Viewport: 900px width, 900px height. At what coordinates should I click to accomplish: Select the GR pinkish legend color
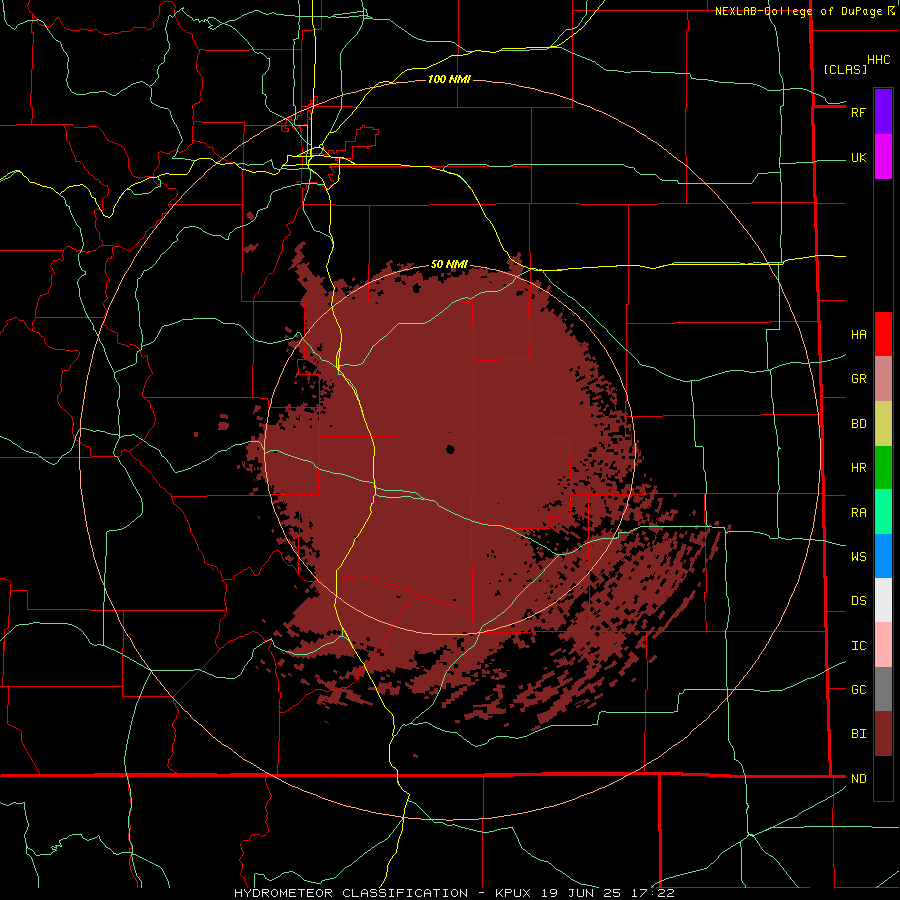(883, 379)
